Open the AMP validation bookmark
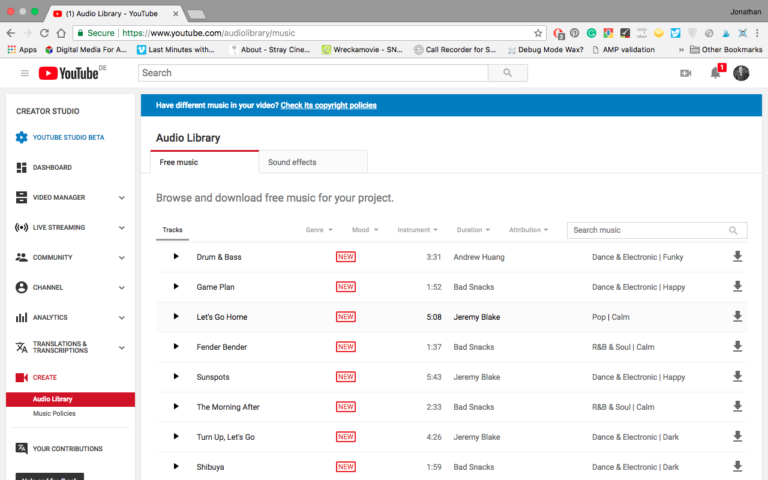 [624, 49]
